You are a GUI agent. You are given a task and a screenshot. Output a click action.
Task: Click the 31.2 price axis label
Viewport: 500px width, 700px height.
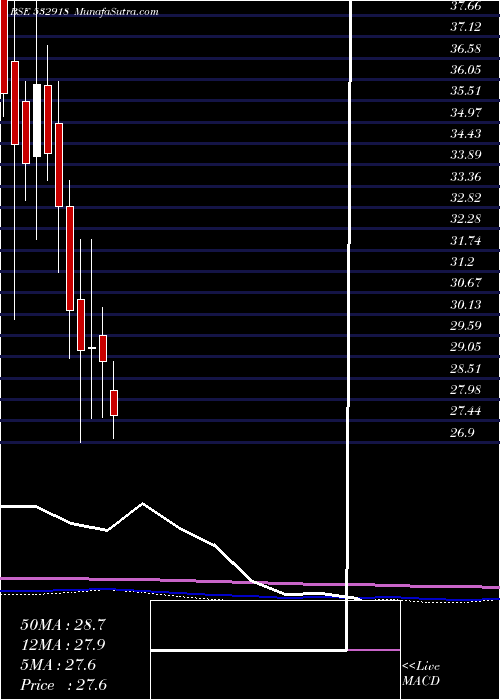tap(462, 262)
